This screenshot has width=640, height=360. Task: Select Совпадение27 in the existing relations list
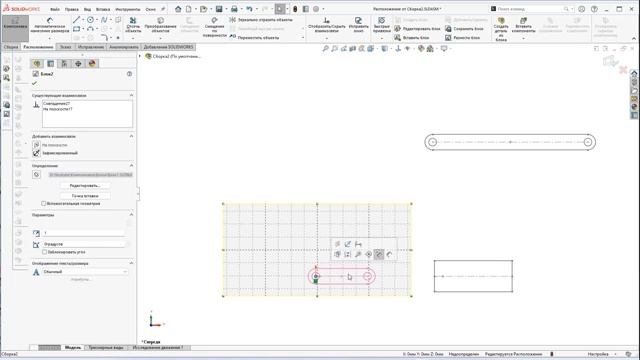tap(56, 104)
